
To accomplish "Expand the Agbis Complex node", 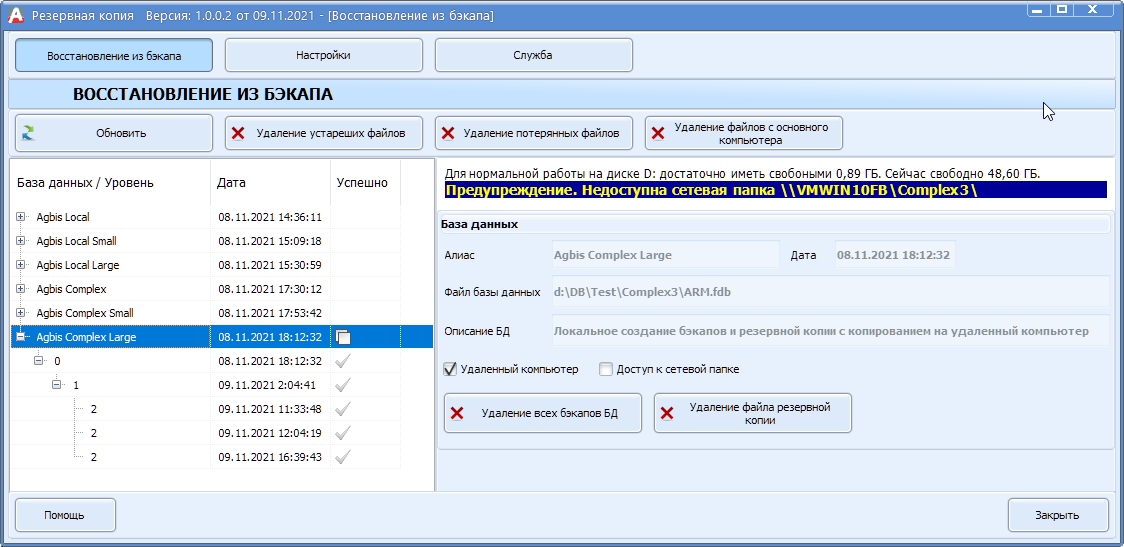I will 20,289.
